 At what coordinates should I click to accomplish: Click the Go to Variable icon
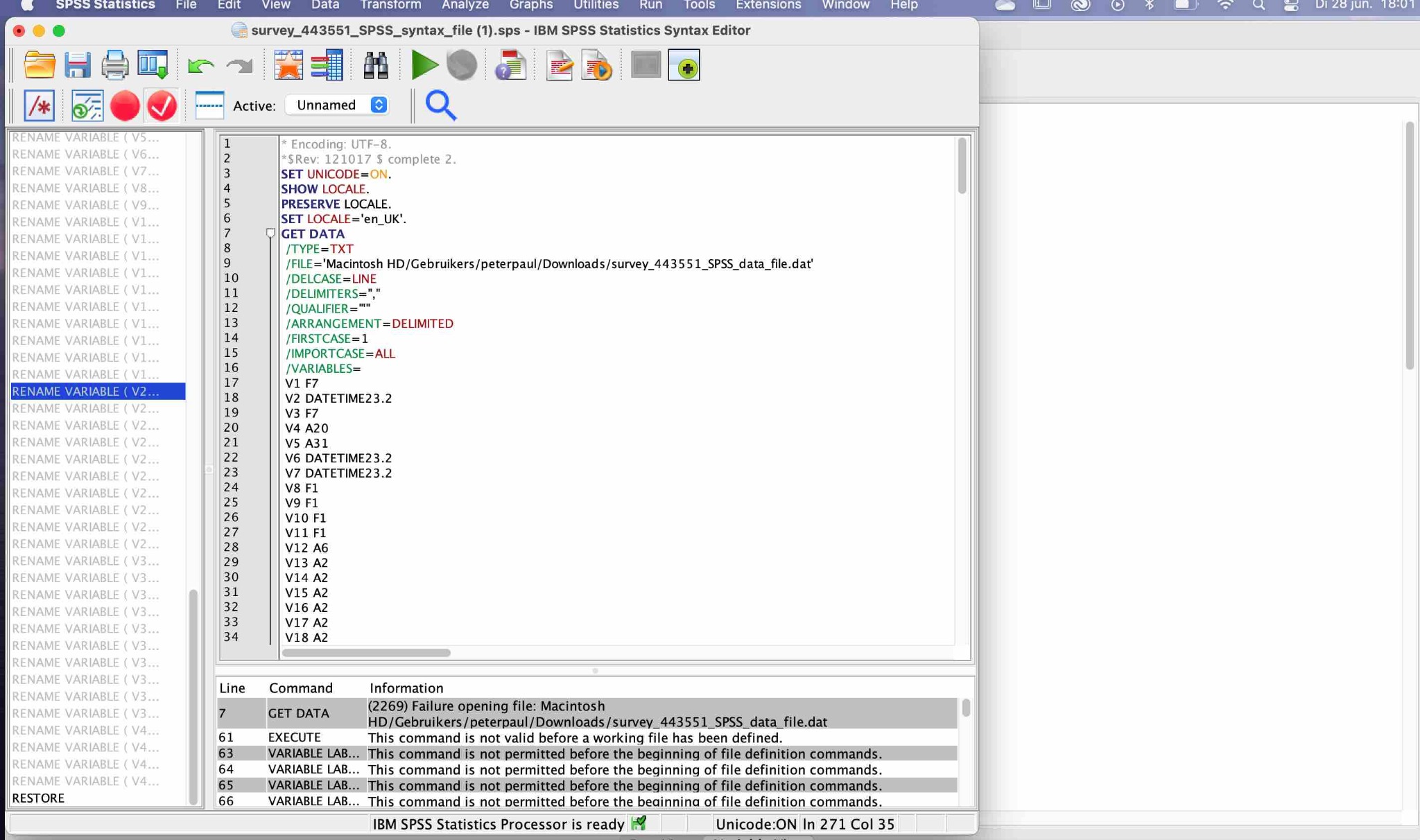[327, 65]
